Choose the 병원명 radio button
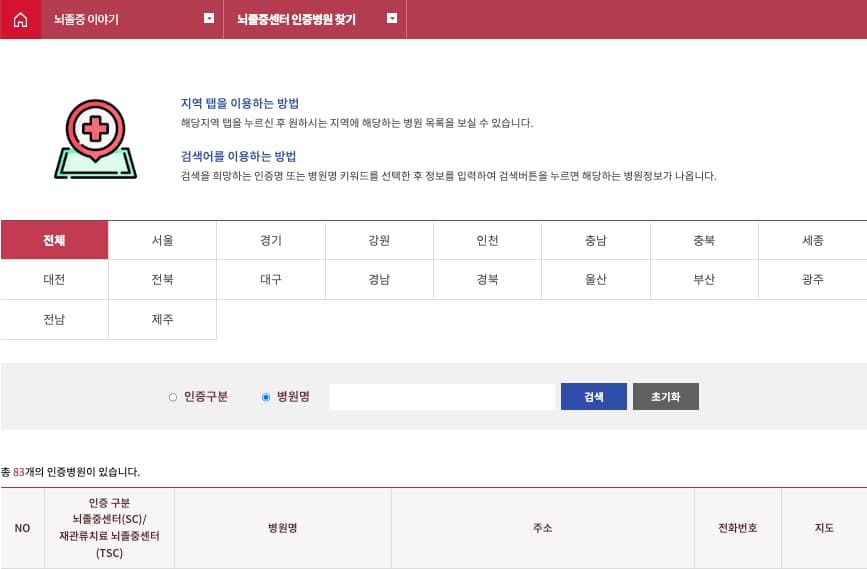Viewport: 867px width, 569px height. coord(266,397)
